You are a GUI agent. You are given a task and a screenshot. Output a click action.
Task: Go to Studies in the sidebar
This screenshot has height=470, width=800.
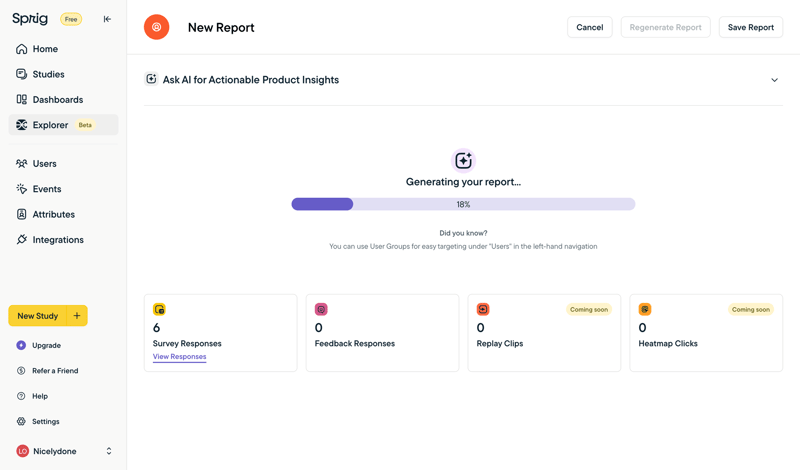63,74
